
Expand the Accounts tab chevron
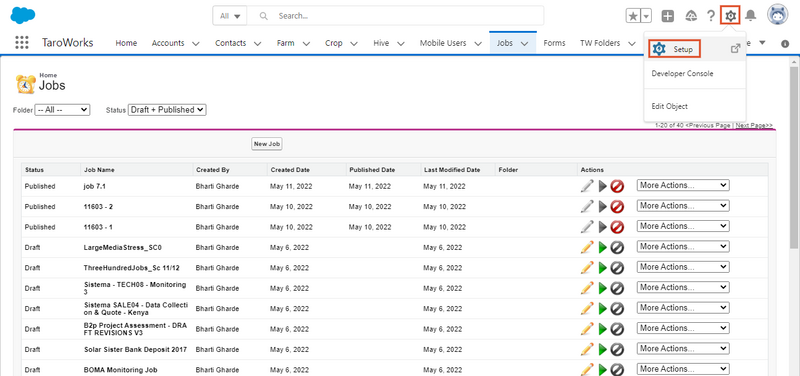pyautogui.click(x=196, y=44)
